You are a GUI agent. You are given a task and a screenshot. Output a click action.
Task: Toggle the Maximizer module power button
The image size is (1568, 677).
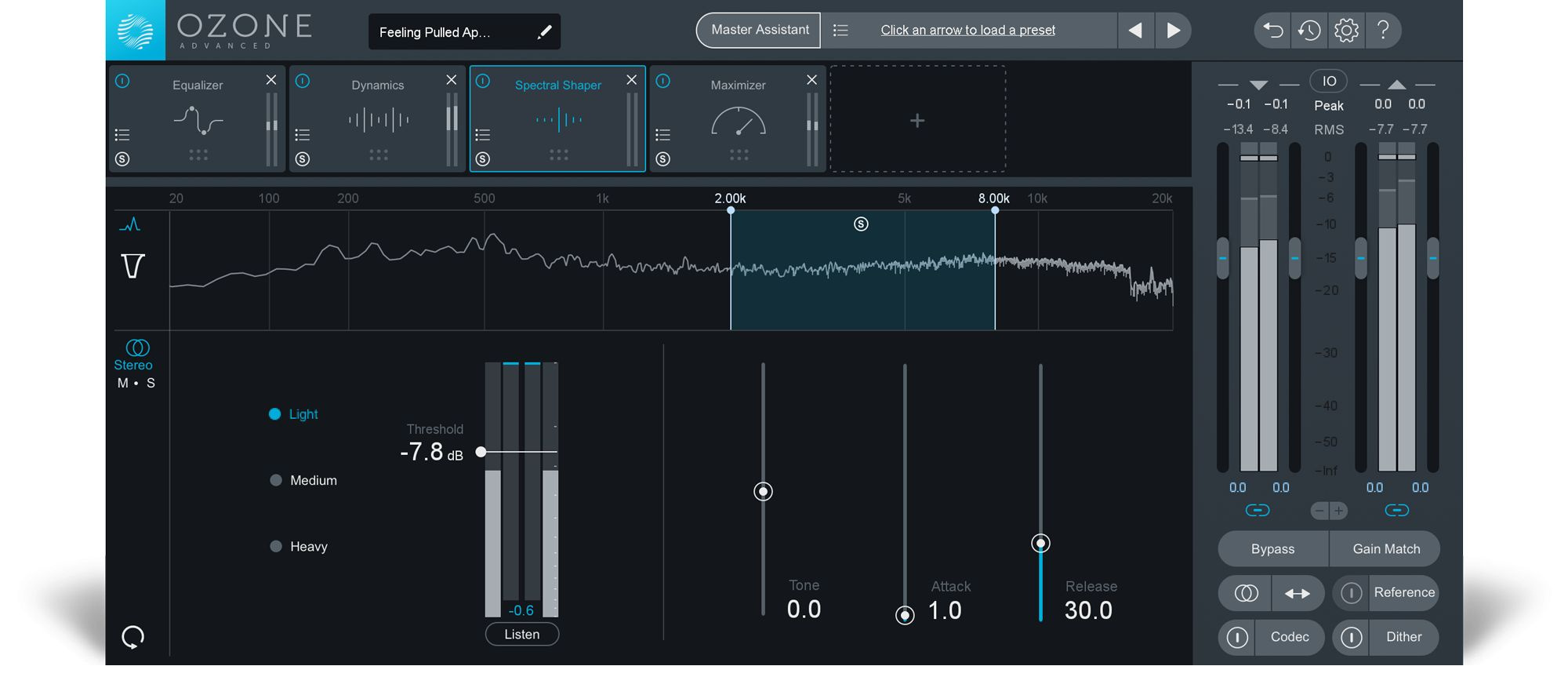pos(663,82)
